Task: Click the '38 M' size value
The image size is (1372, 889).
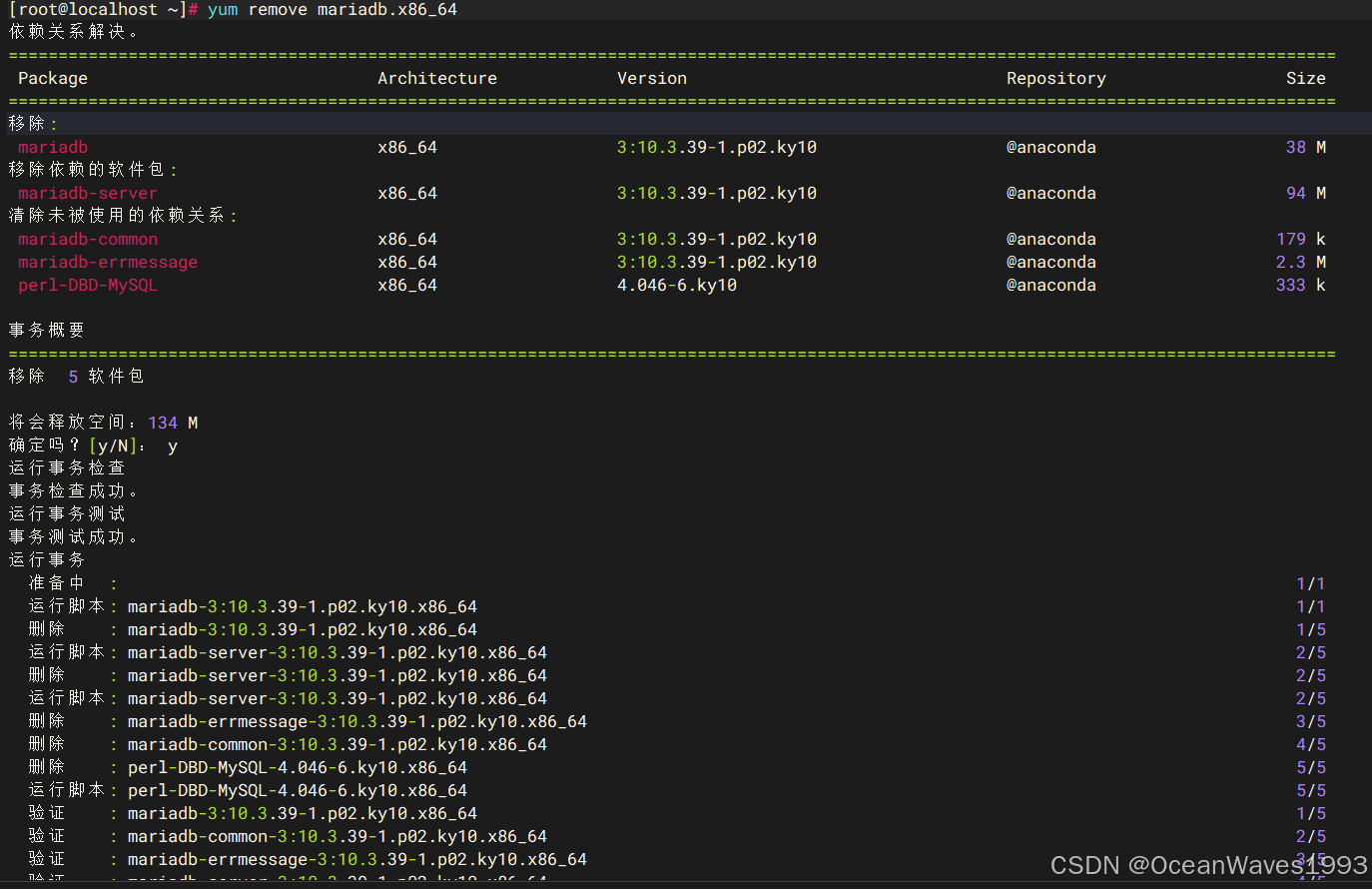Action: pyautogui.click(x=1306, y=147)
